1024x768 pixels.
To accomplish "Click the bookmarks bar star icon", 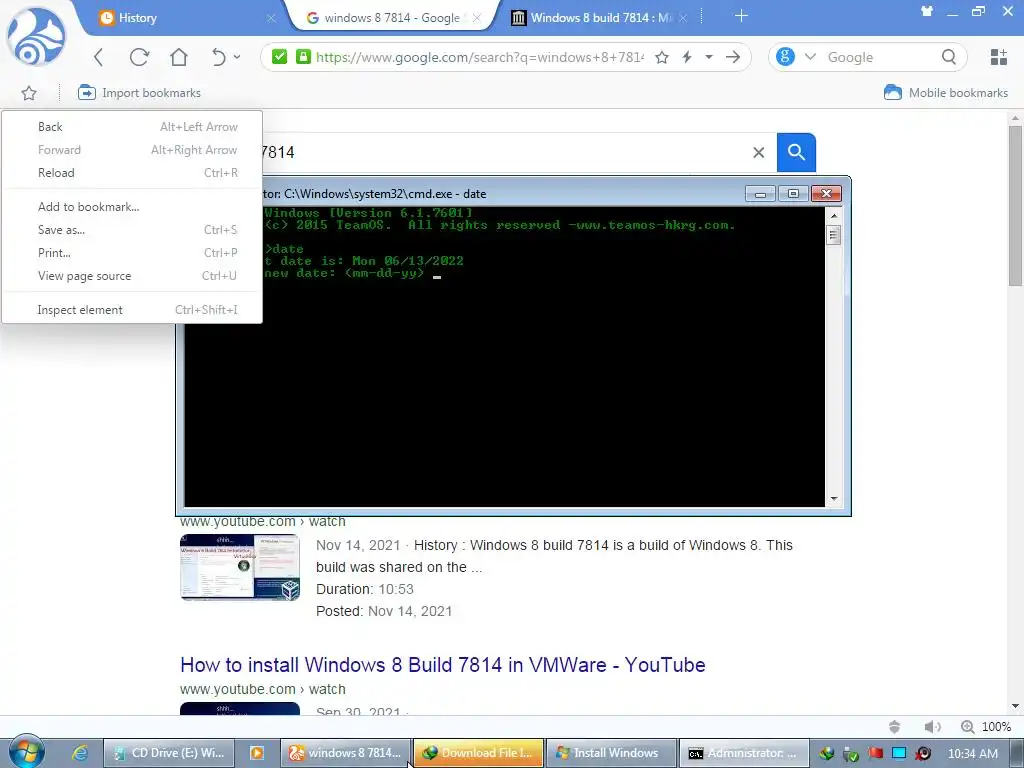I will 29,93.
